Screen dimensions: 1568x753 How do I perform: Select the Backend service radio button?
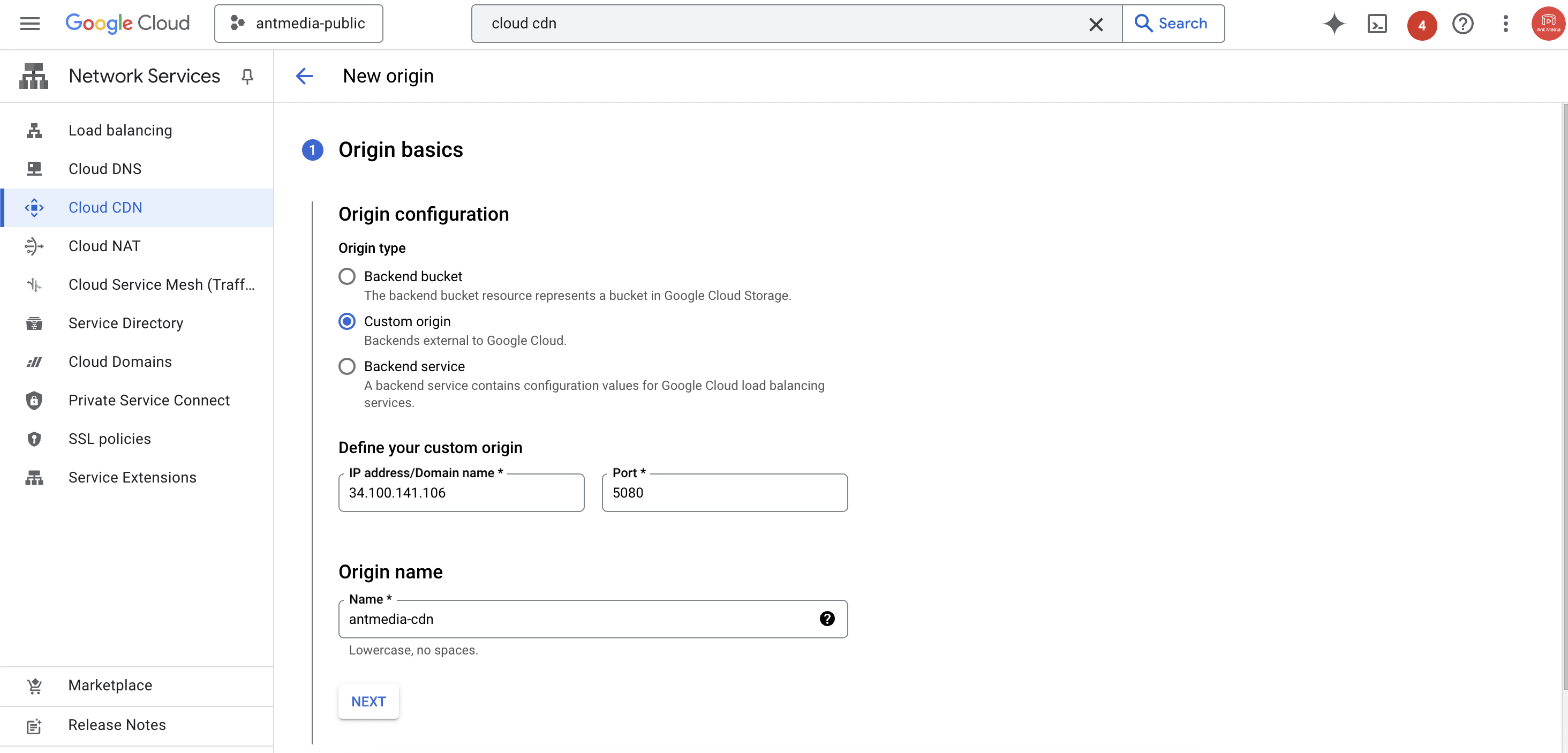[x=347, y=366]
